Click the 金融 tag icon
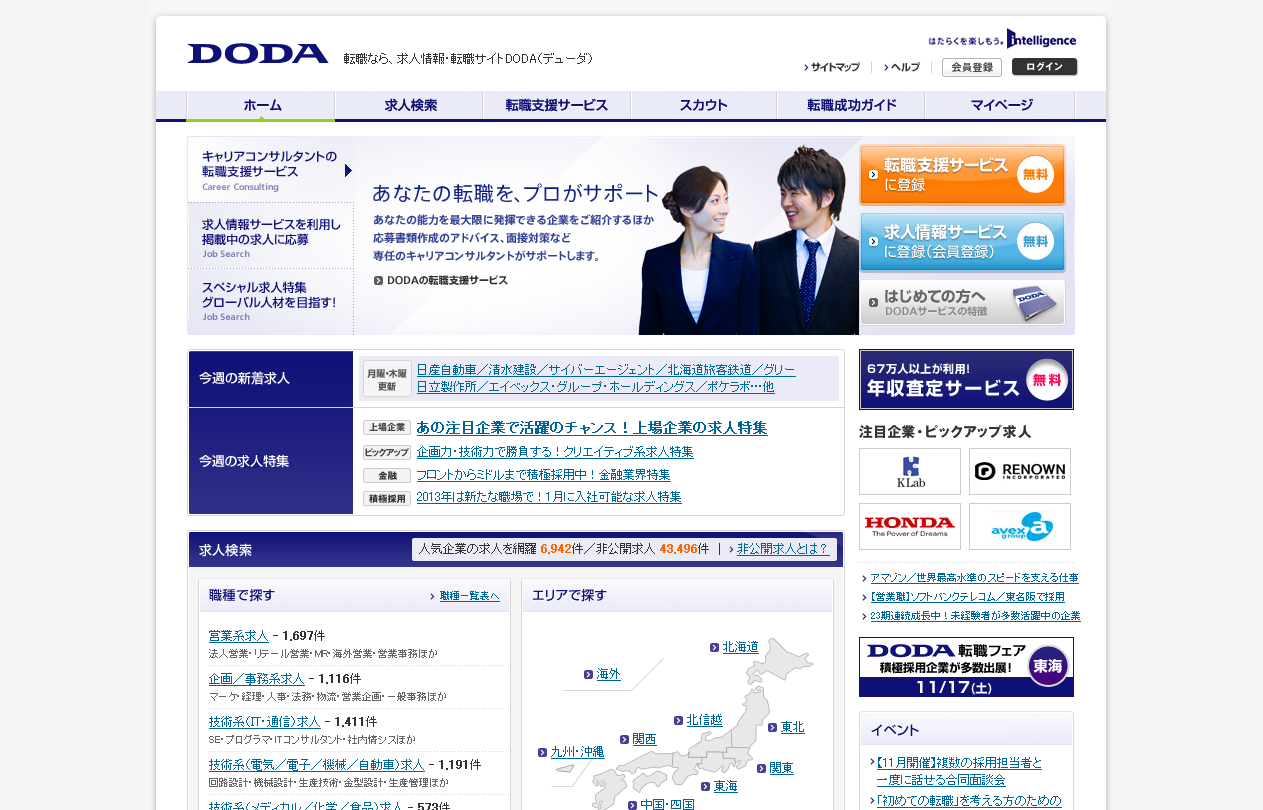Viewport: 1263px width, 810px height. [387, 476]
